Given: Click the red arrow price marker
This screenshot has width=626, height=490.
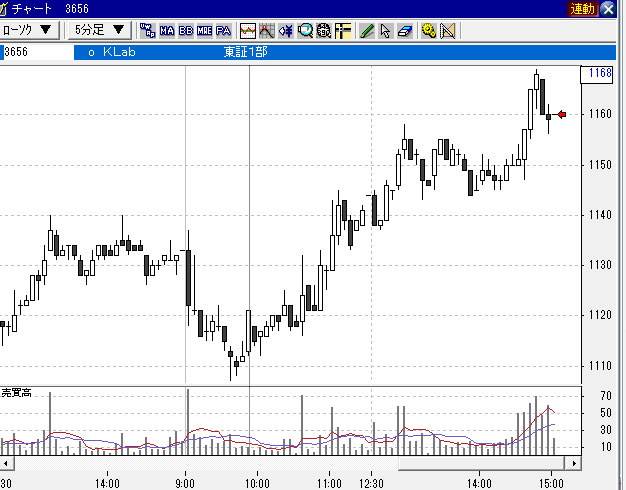Looking at the screenshot, I should coord(562,115).
